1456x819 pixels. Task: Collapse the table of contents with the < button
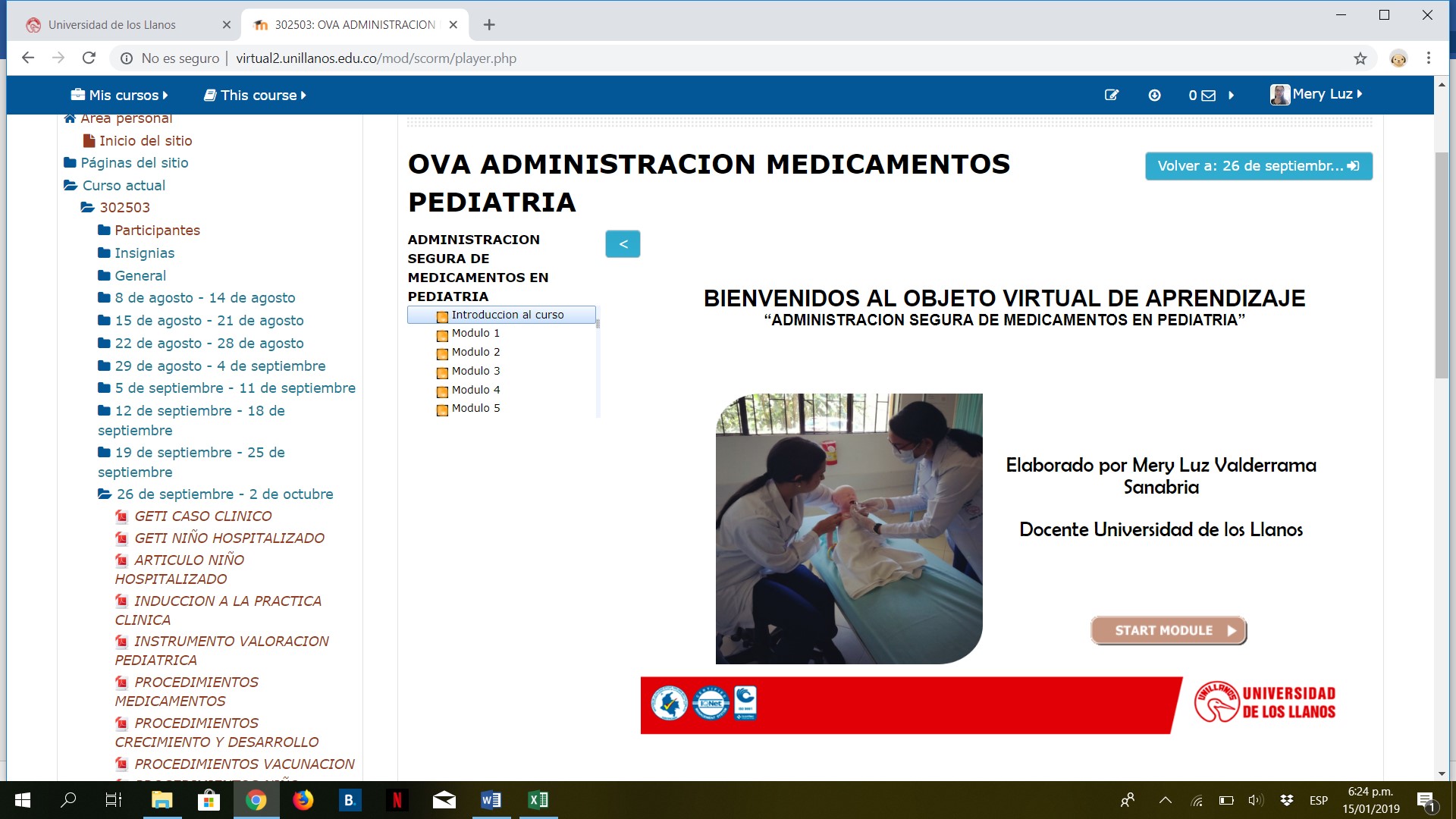click(x=623, y=243)
